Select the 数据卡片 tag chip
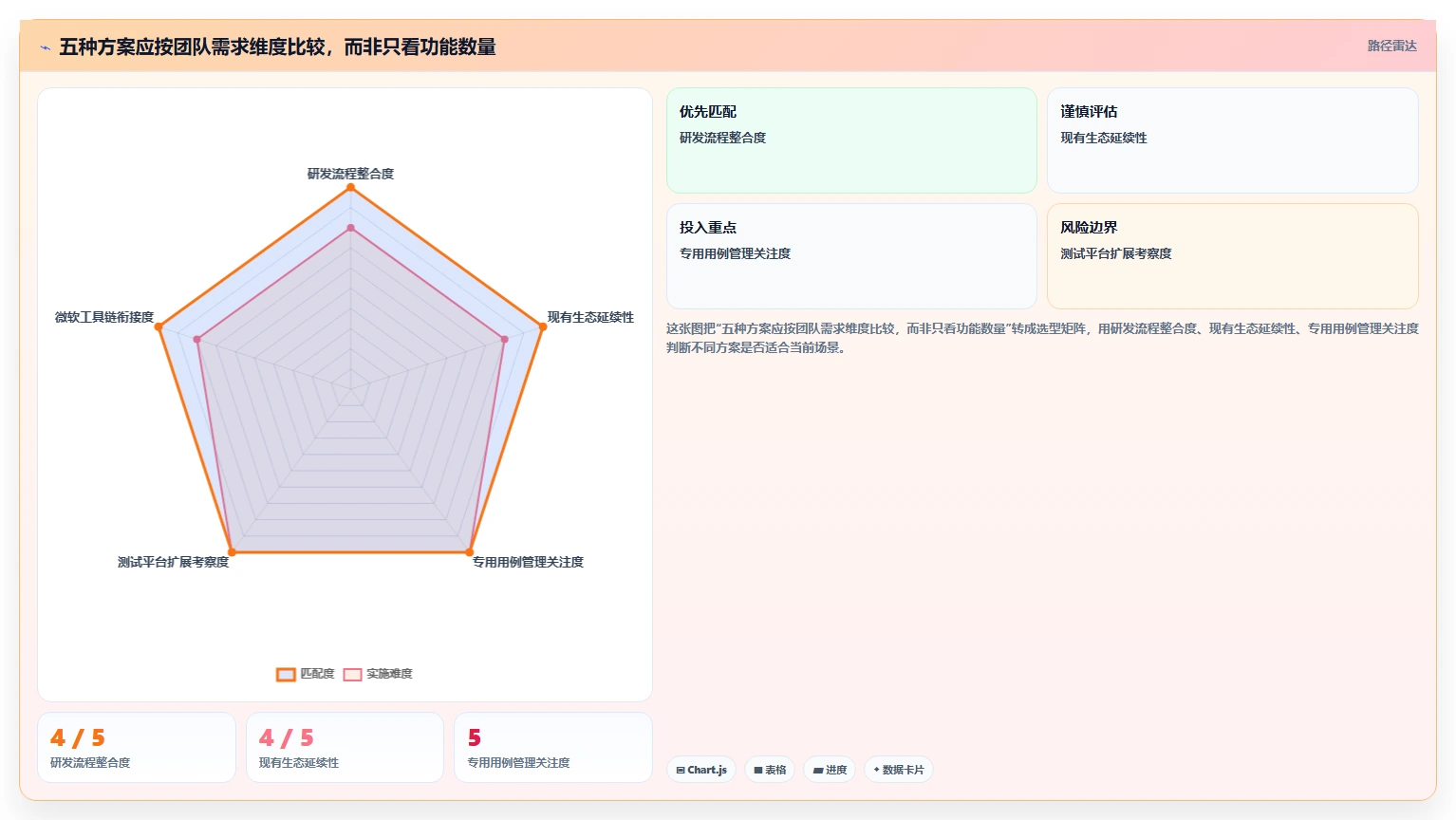The height and width of the screenshot is (820, 1456). 899,770
